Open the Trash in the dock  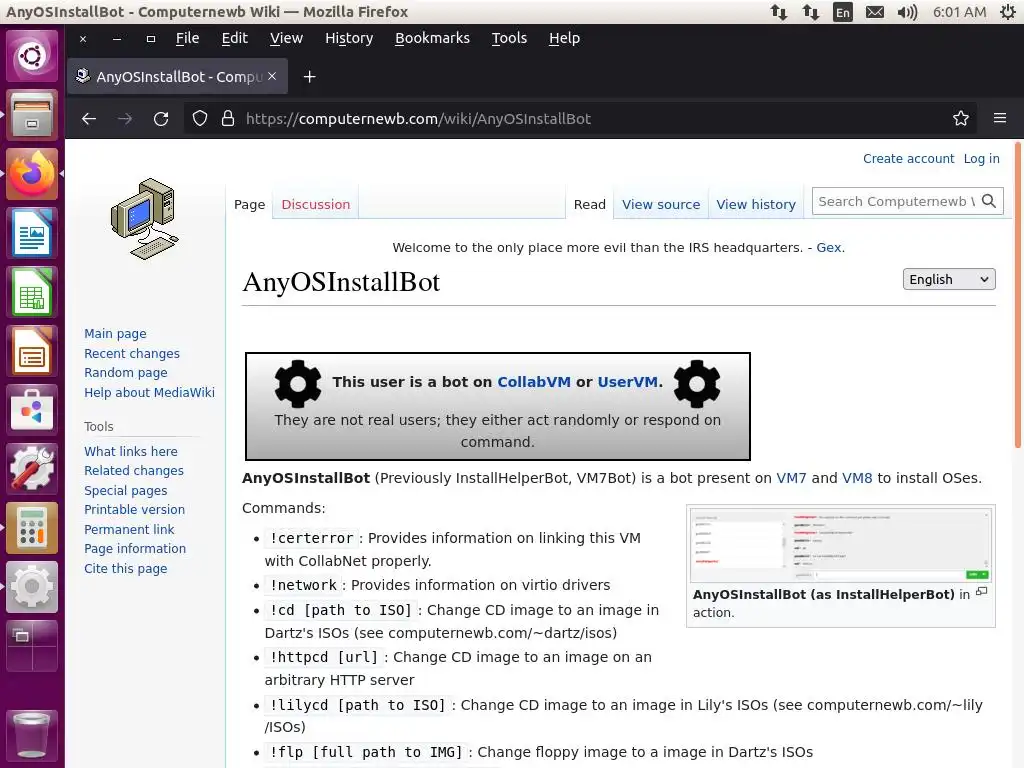[x=31, y=735]
